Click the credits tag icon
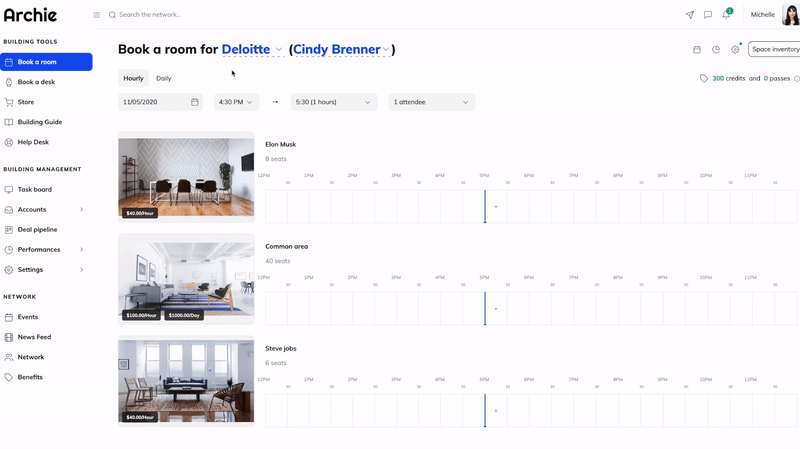The height and width of the screenshot is (449, 800). coord(704,79)
